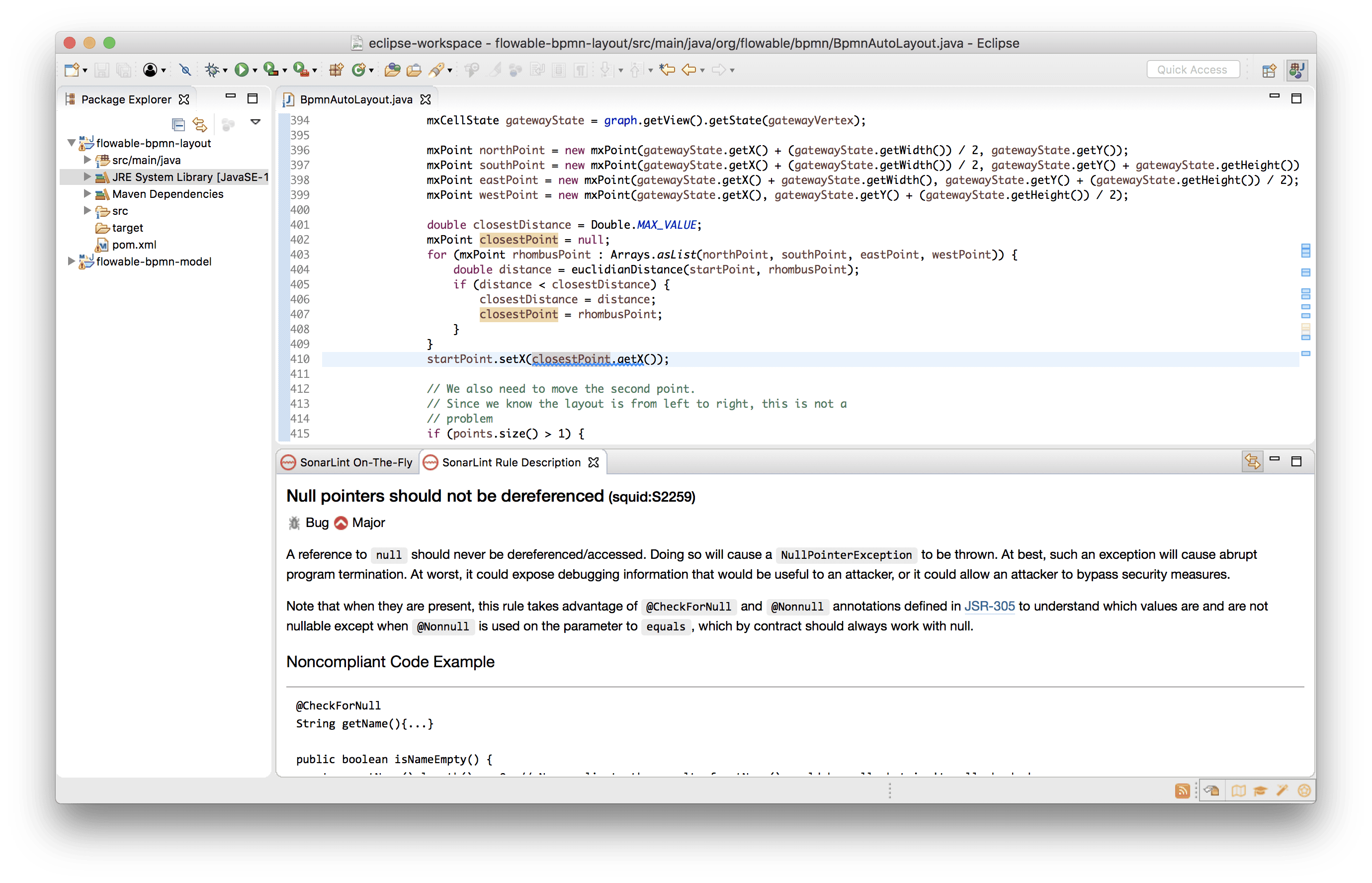The height and width of the screenshot is (883, 1372).
Task: Toggle Show Whitespace Characters pilcrow icon
Action: (581, 70)
